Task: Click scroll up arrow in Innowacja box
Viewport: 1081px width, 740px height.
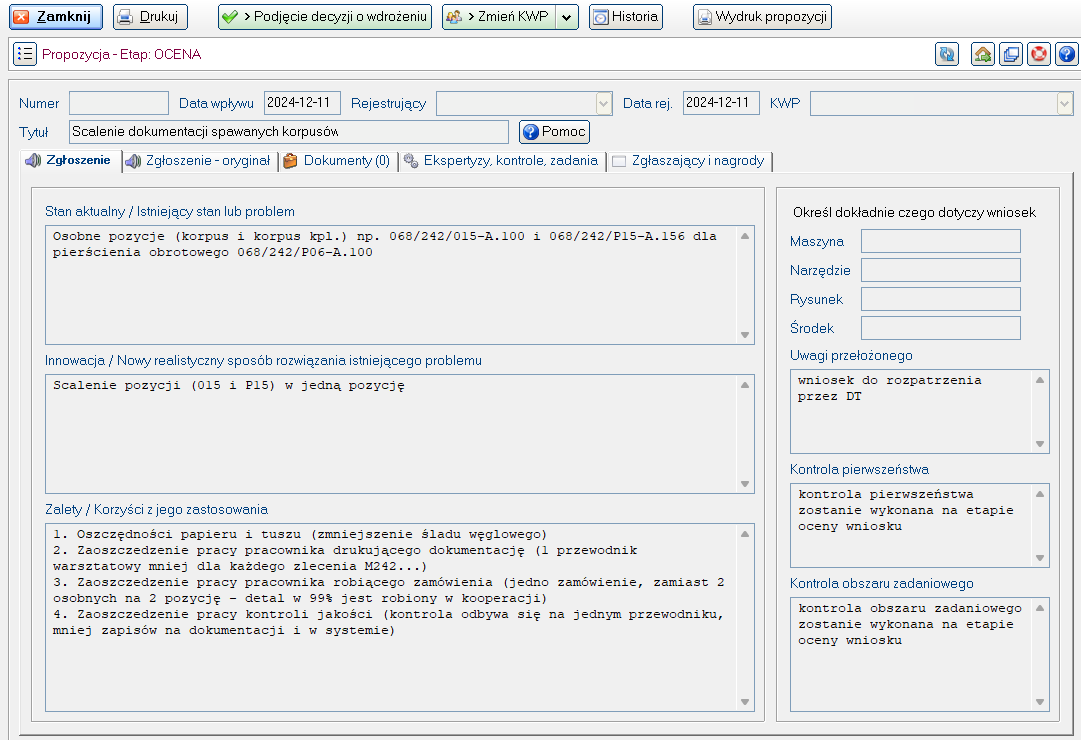Action: coord(745,385)
